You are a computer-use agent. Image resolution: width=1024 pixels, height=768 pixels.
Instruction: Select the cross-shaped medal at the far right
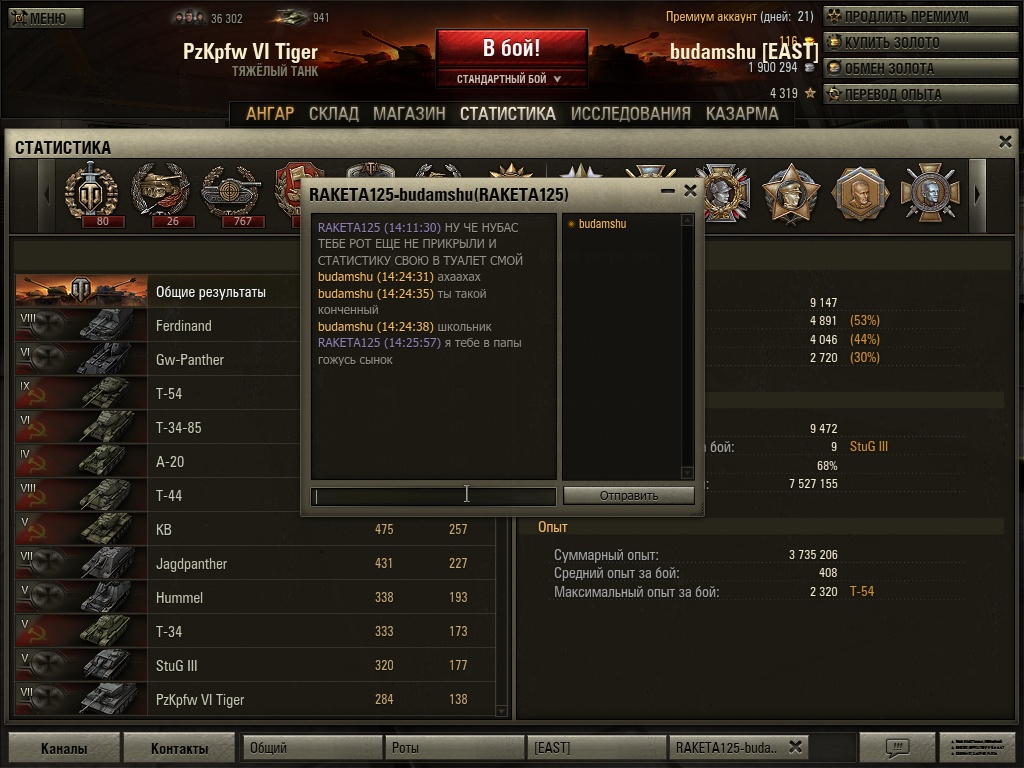930,193
